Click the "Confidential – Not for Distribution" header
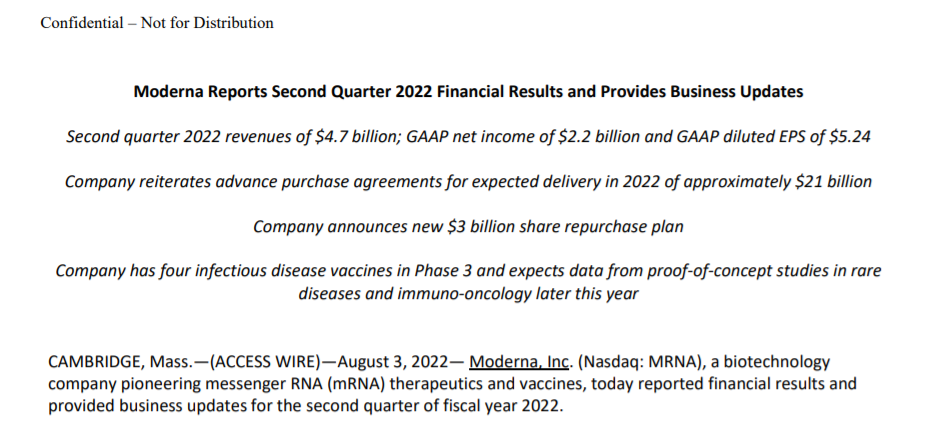 [x=157, y=22]
